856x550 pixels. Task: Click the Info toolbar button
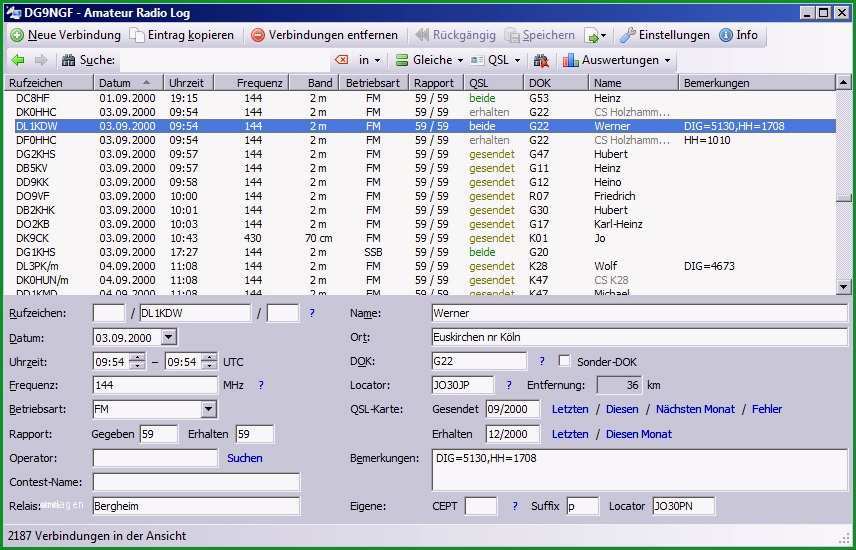[739, 36]
